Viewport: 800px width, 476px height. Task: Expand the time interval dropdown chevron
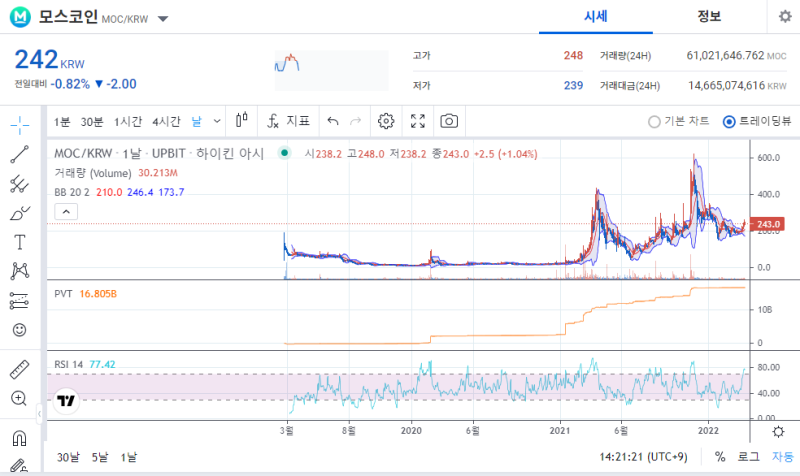217,121
